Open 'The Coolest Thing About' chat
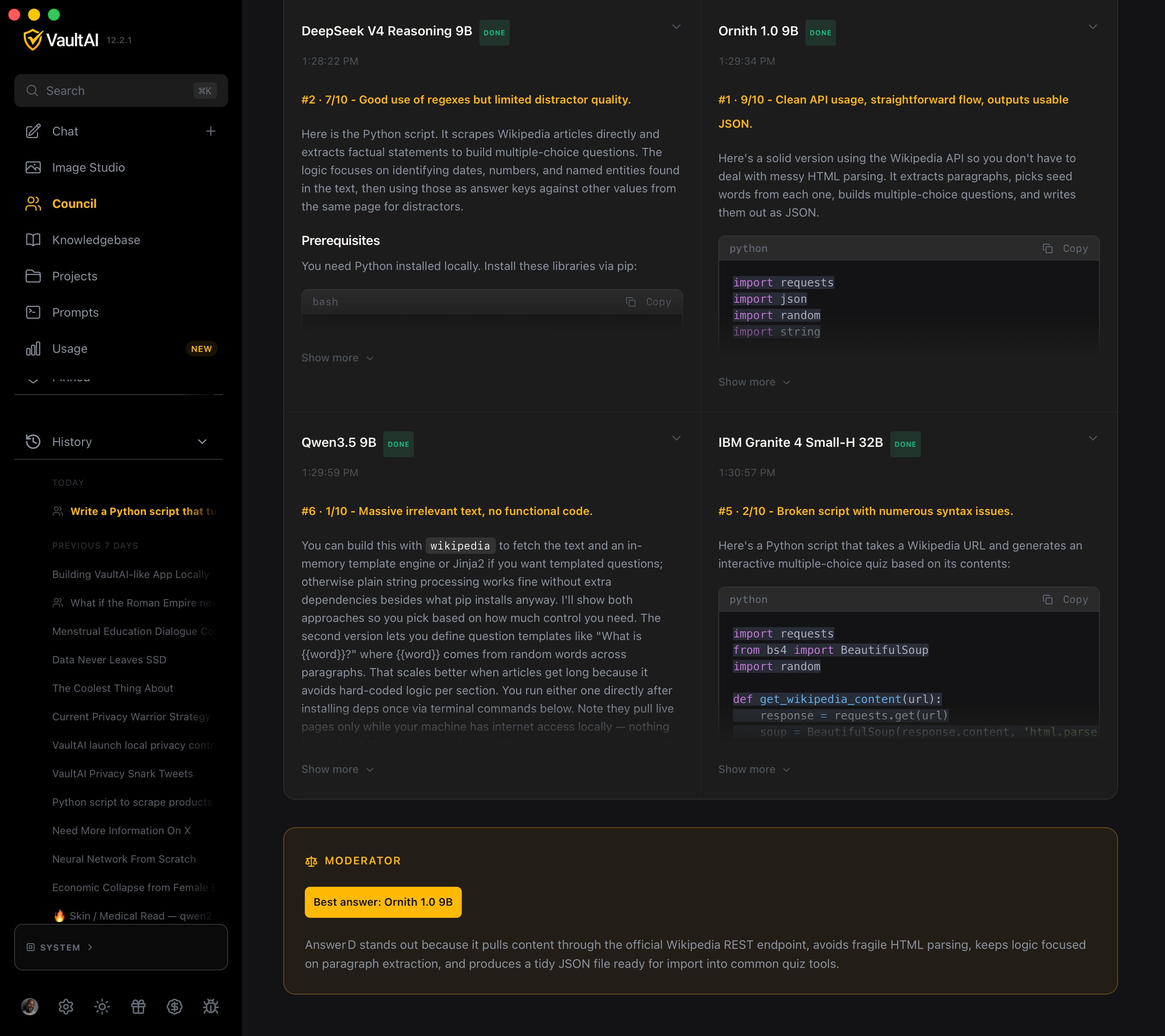Image resolution: width=1165 pixels, height=1036 pixels. 112,688
